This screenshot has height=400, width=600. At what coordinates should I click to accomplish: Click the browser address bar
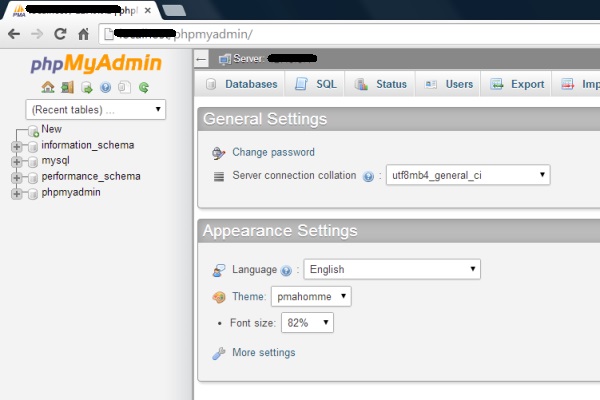coord(349,34)
